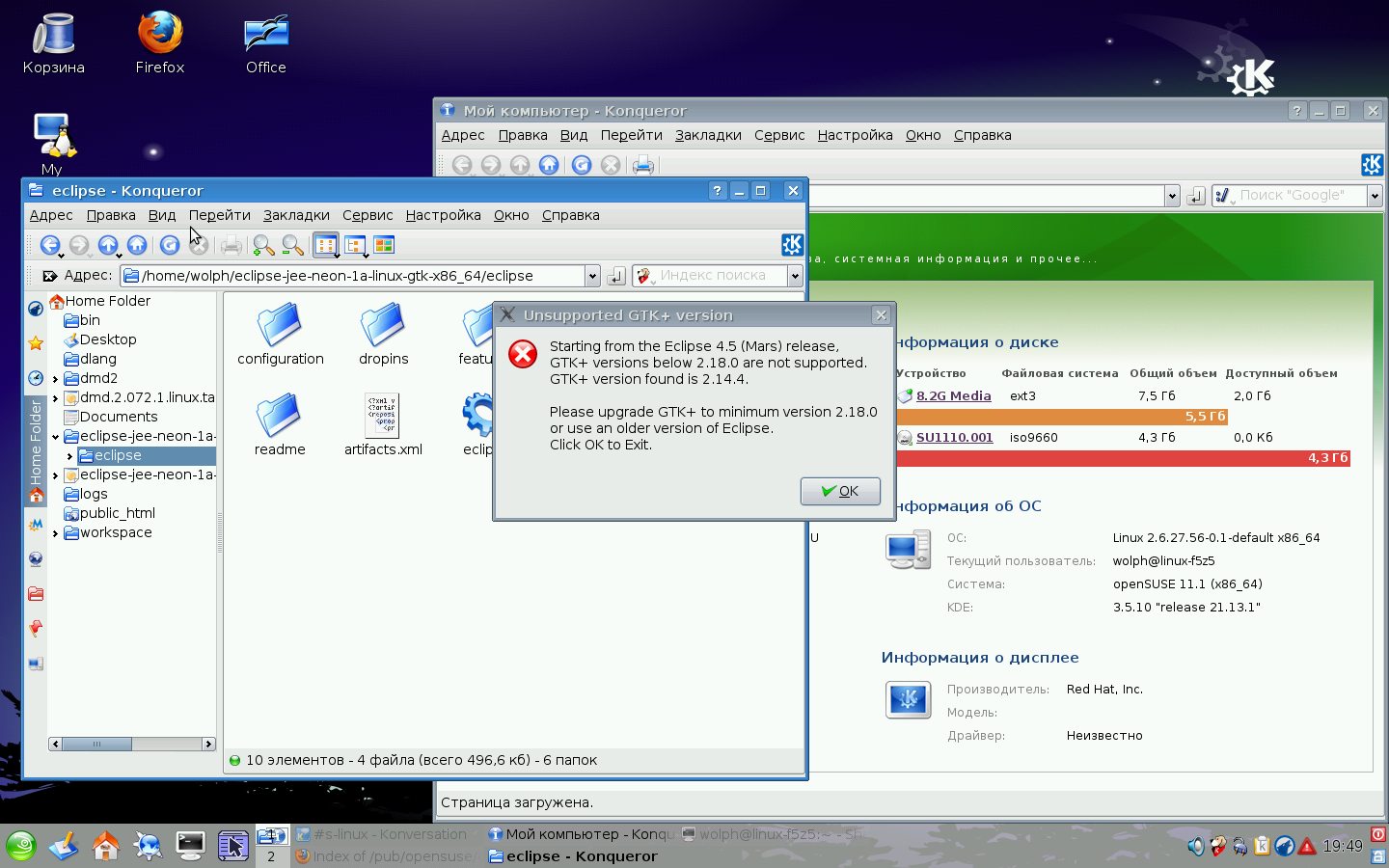Clear the location bar in eclipse Konqueror
The width and height of the screenshot is (1389, 868).
(50, 276)
